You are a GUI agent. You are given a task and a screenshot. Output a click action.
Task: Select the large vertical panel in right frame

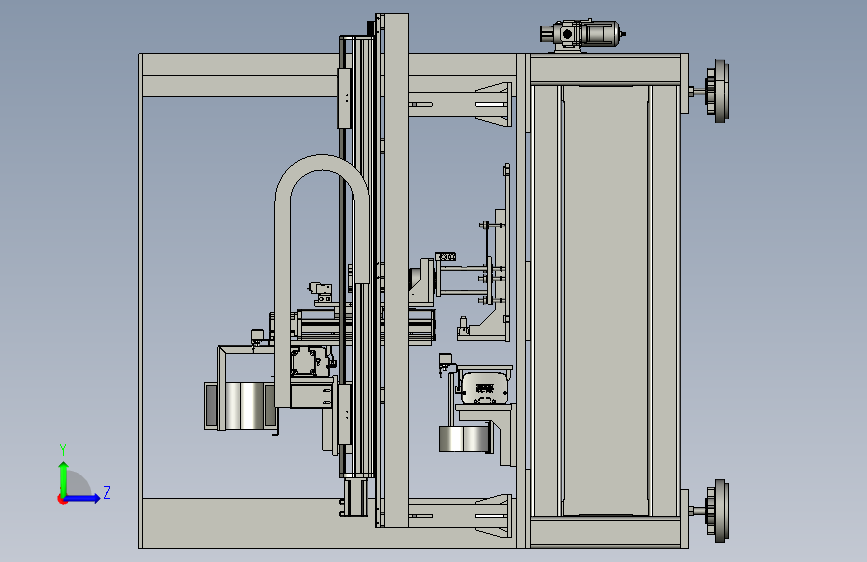click(x=605, y=300)
